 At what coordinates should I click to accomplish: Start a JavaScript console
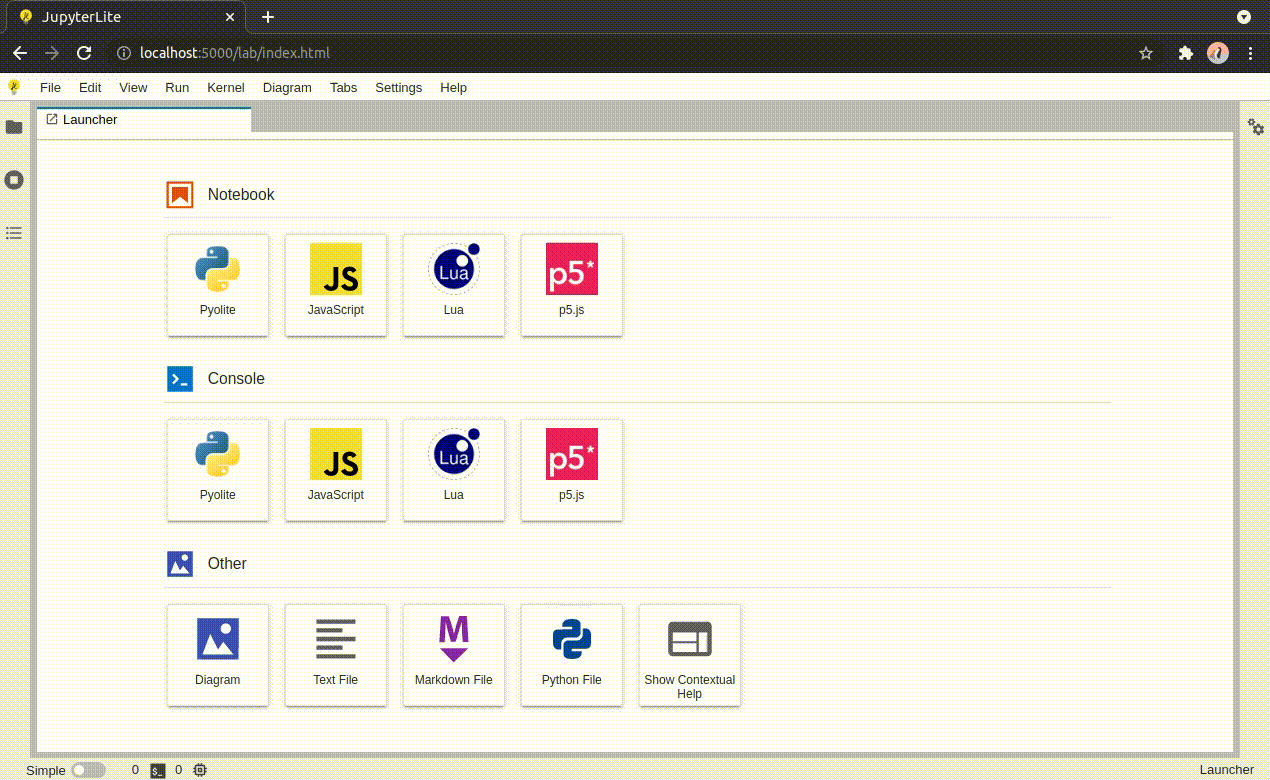click(336, 470)
